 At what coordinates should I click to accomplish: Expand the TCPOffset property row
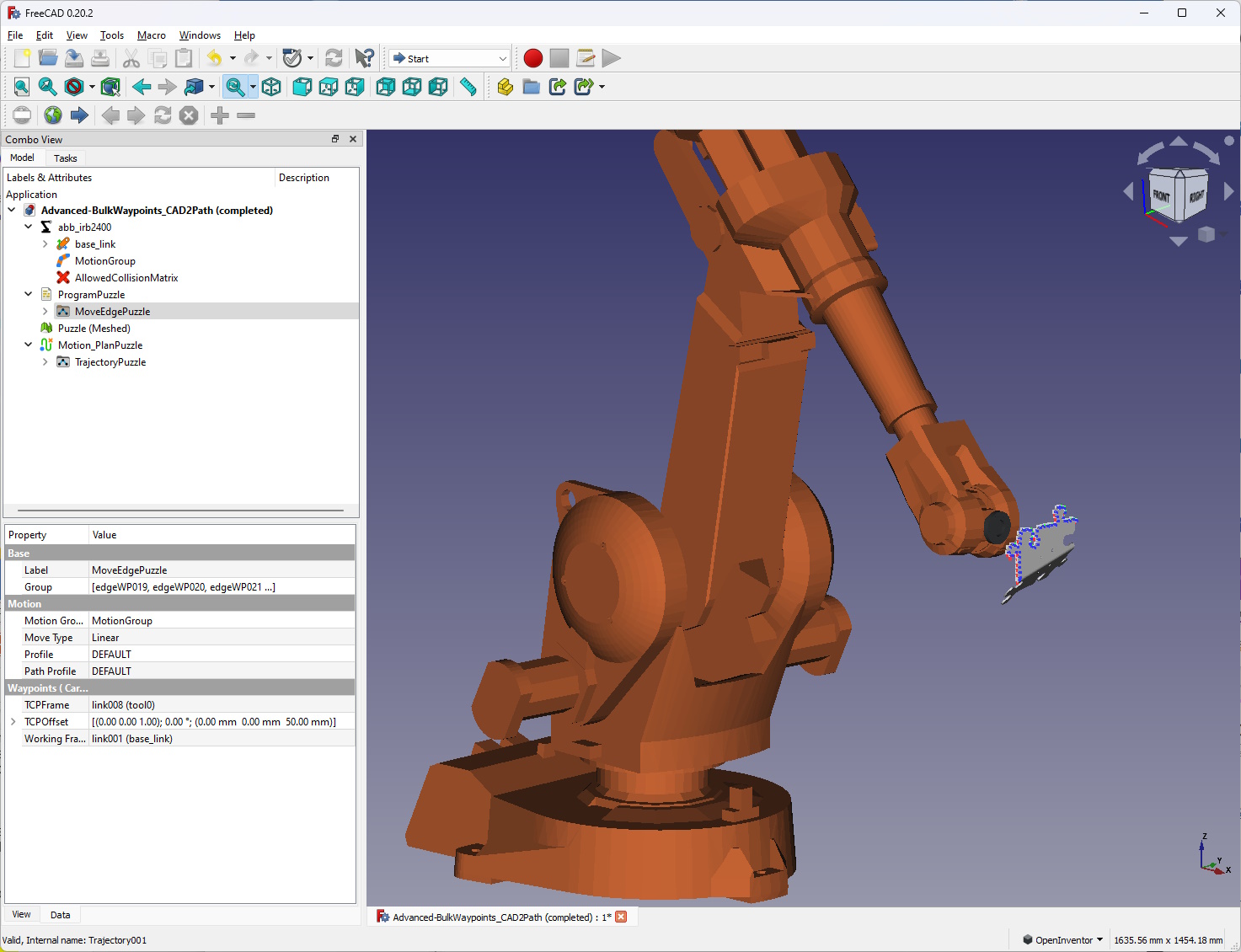pyautogui.click(x=13, y=722)
